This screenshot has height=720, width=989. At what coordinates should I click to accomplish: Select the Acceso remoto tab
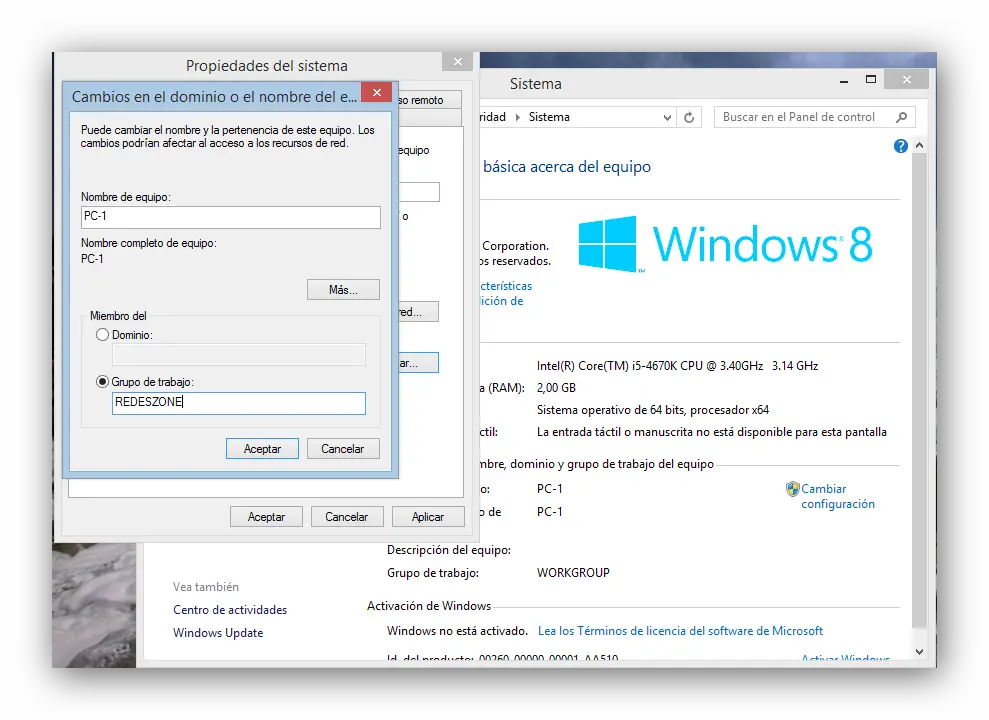pyautogui.click(x=429, y=100)
